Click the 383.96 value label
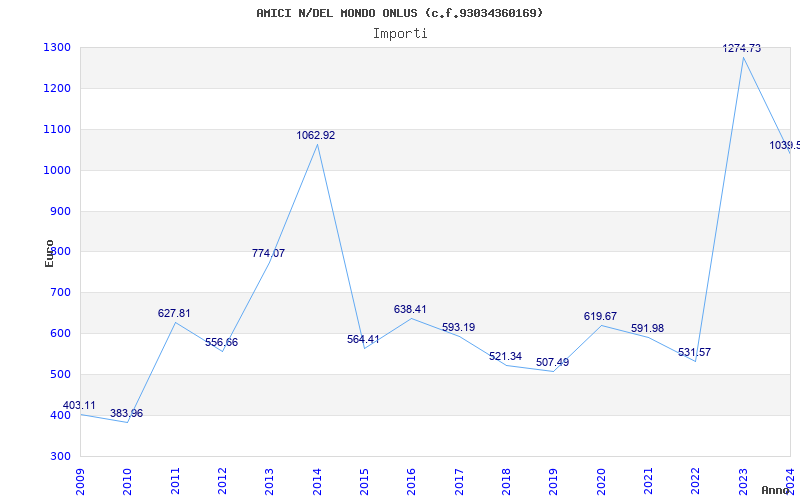The image size is (800, 500). (x=127, y=413)
